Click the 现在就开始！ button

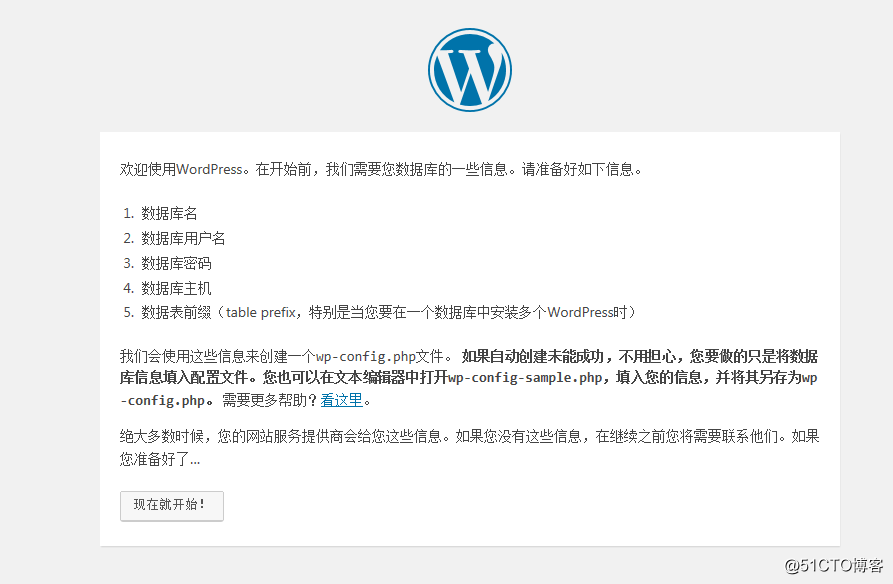(171, 506)
